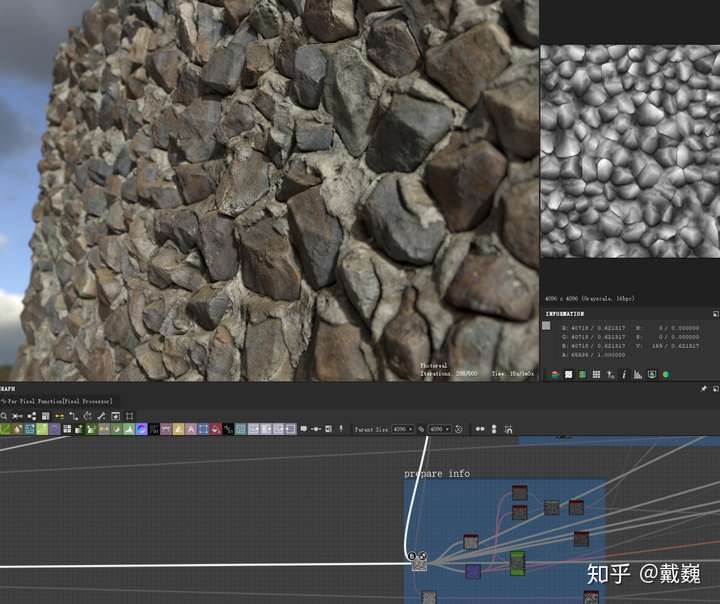Add the pink Text node with letter A

pos(191,429)
